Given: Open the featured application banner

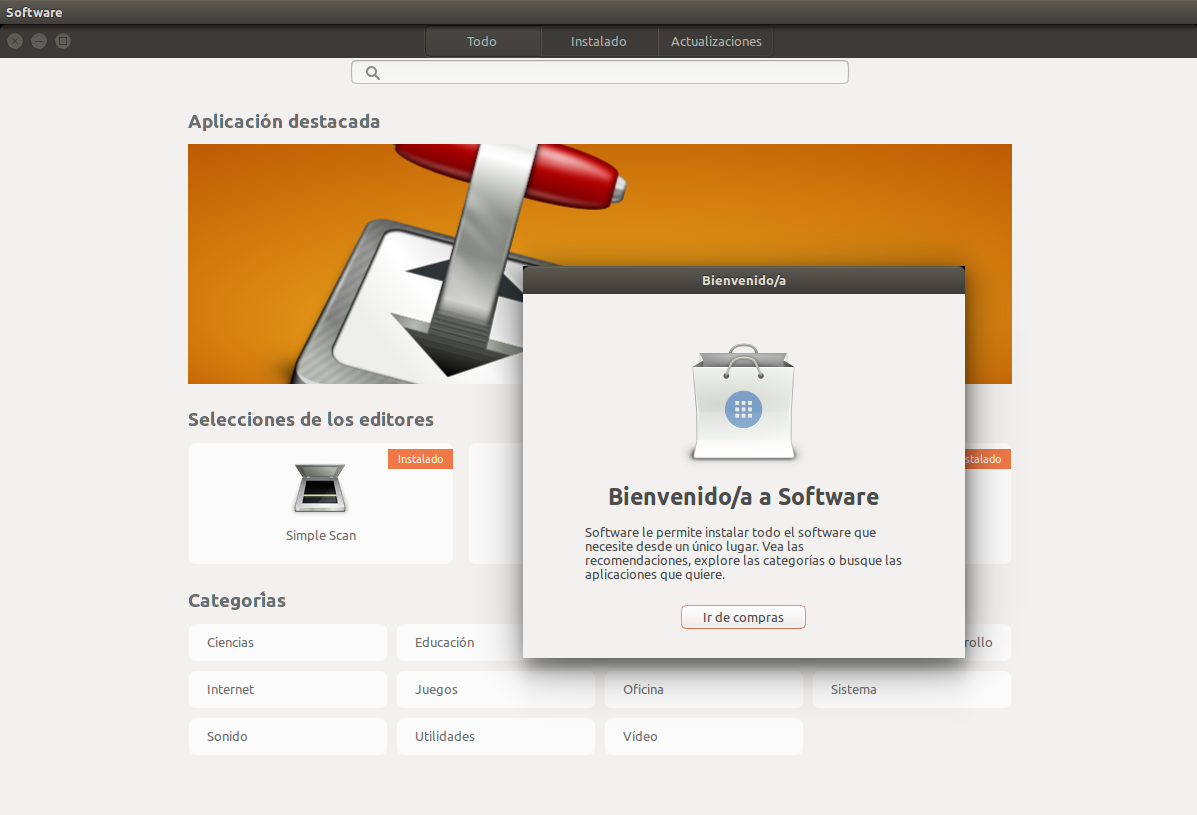Looking at the screenshot, I should 350,264.
